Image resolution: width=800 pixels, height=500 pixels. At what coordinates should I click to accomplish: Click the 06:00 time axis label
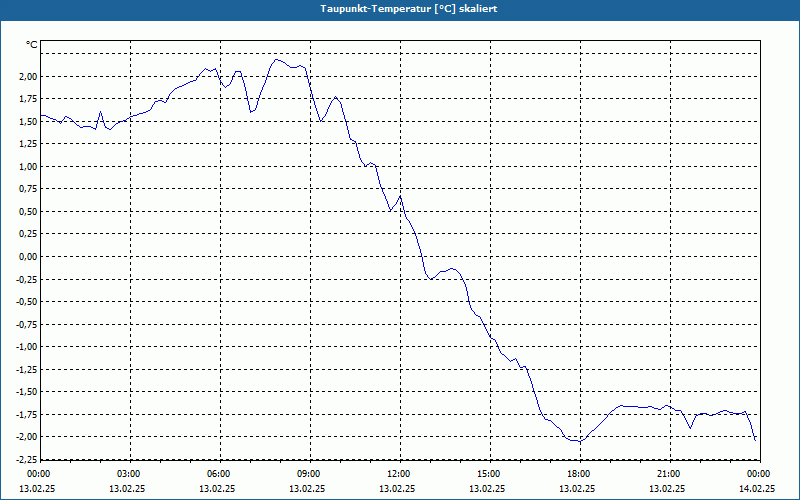(220, 474)
